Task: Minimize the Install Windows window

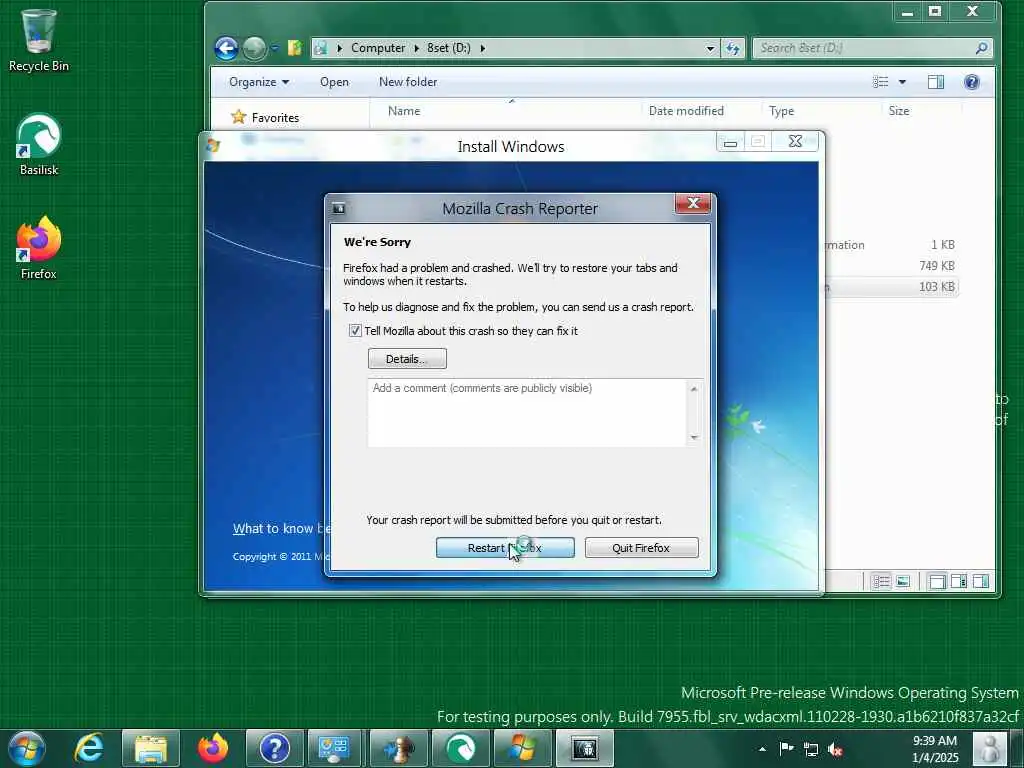Action: click(x=731, y=142)
